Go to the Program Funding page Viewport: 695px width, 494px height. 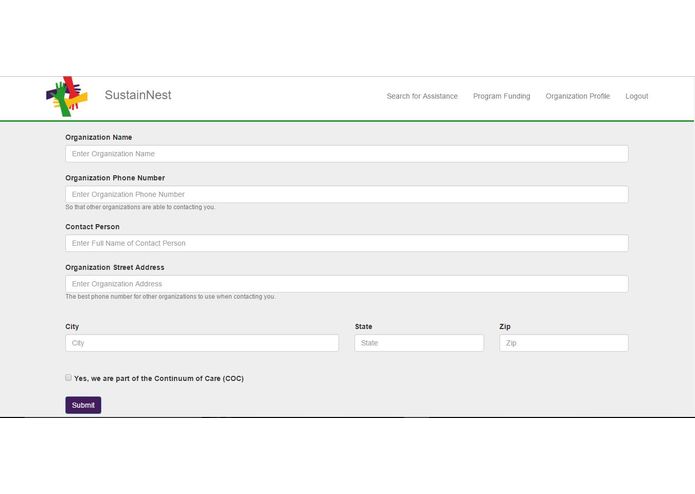[x=501, y=96]
